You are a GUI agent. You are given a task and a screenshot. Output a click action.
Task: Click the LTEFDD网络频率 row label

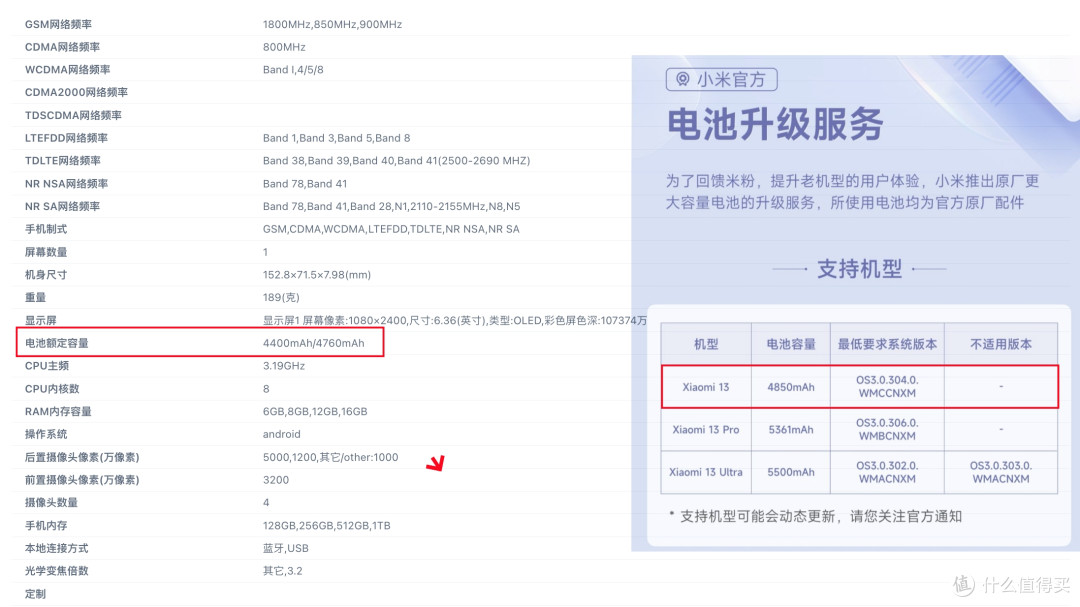coord(66,138)
